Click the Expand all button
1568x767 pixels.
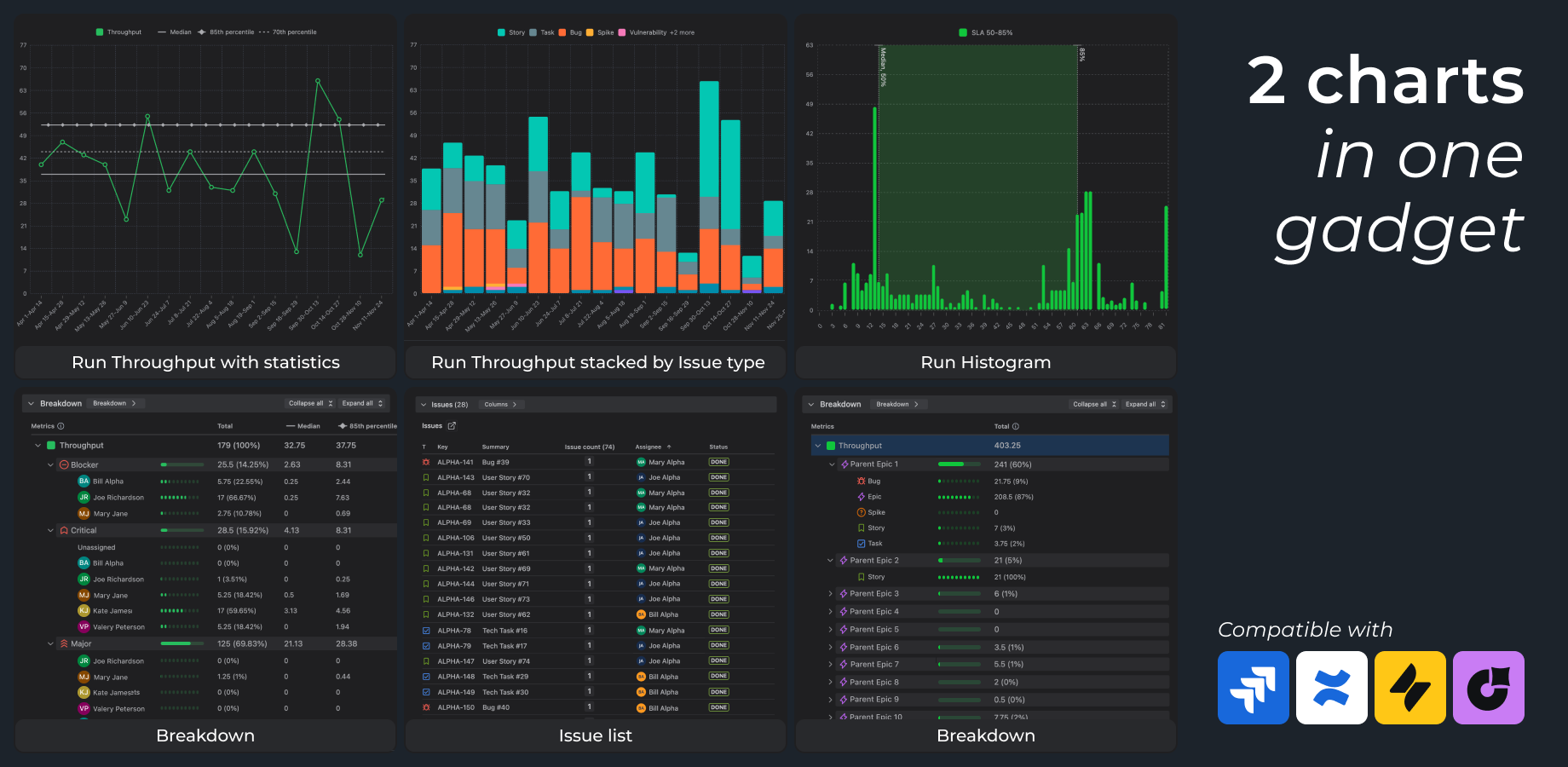362,403
